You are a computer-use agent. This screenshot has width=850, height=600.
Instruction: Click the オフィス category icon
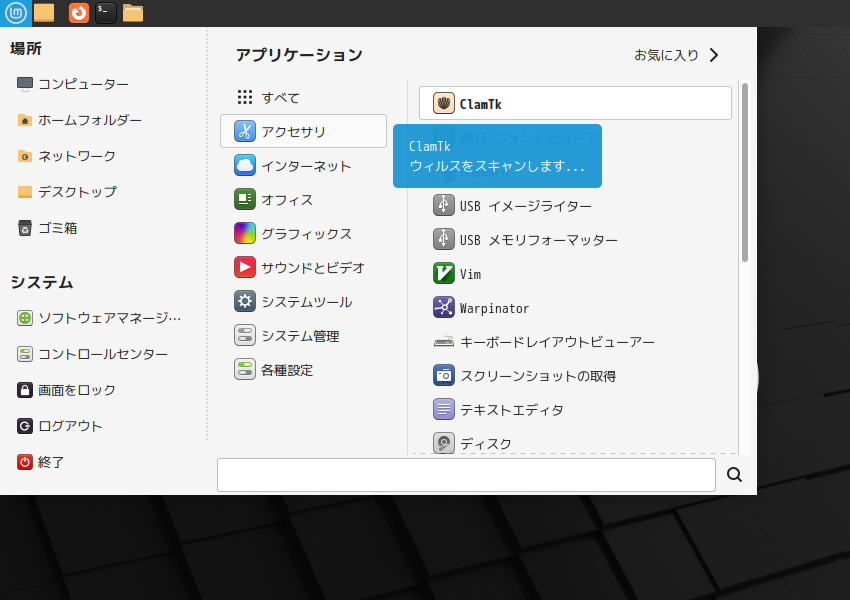coord(245,199)
